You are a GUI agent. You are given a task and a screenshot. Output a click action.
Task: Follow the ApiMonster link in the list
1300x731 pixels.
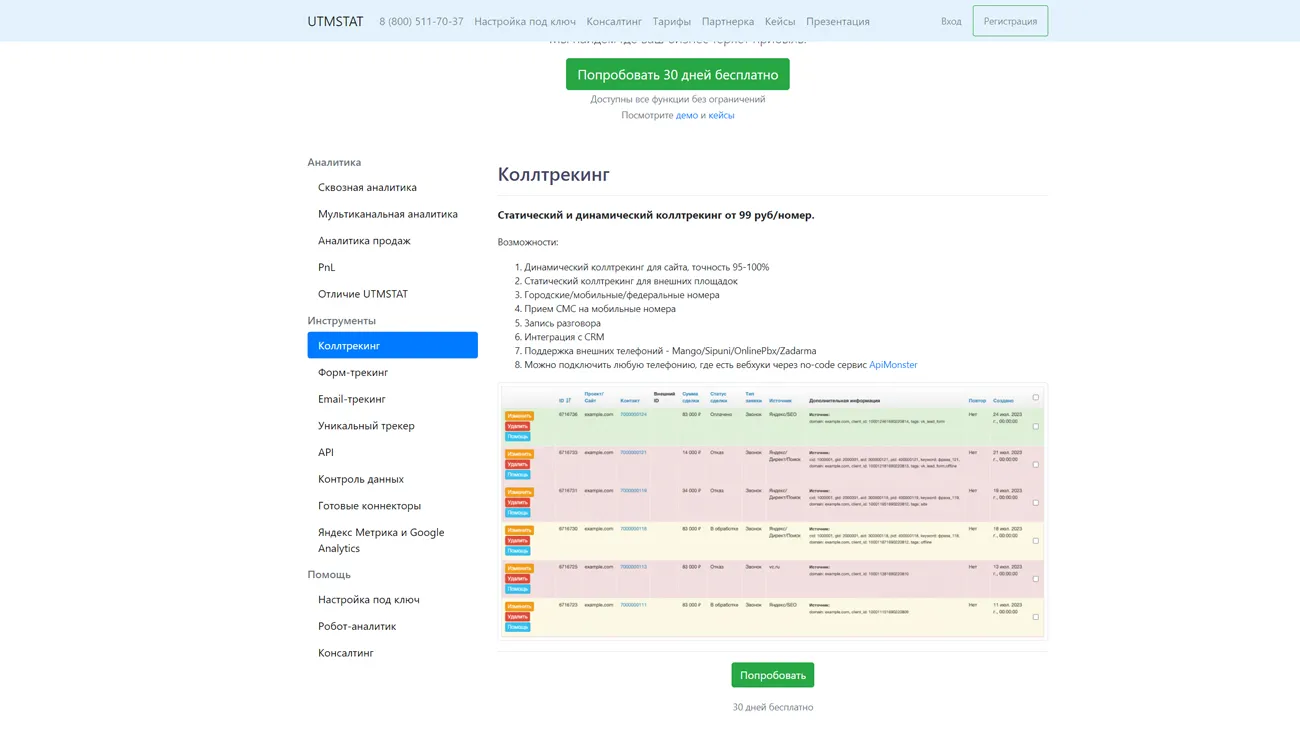[893, 365]
